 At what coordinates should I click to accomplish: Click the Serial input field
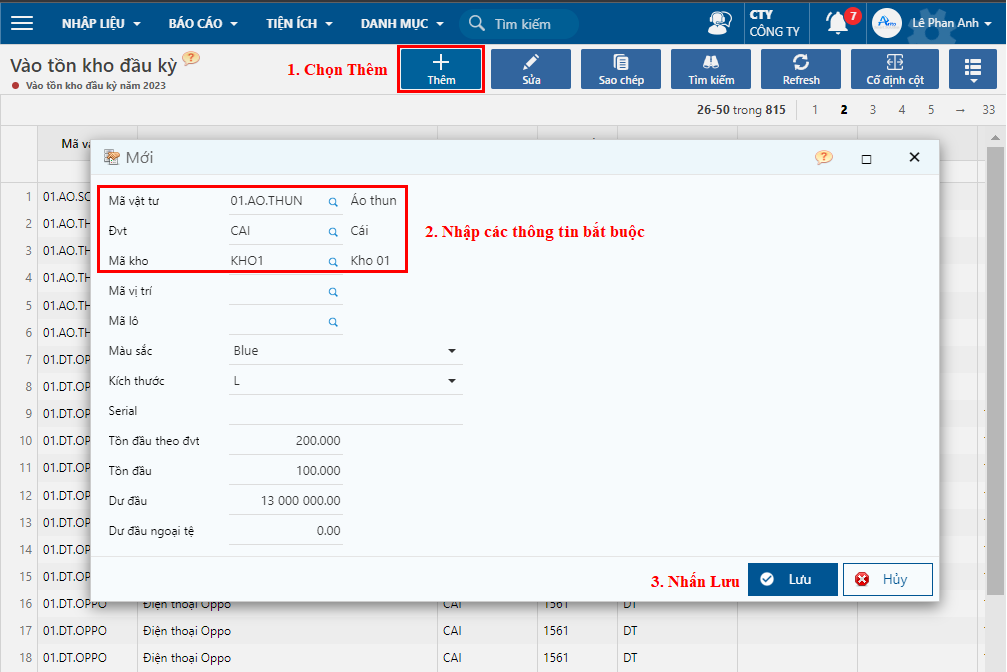pos(345,411)
